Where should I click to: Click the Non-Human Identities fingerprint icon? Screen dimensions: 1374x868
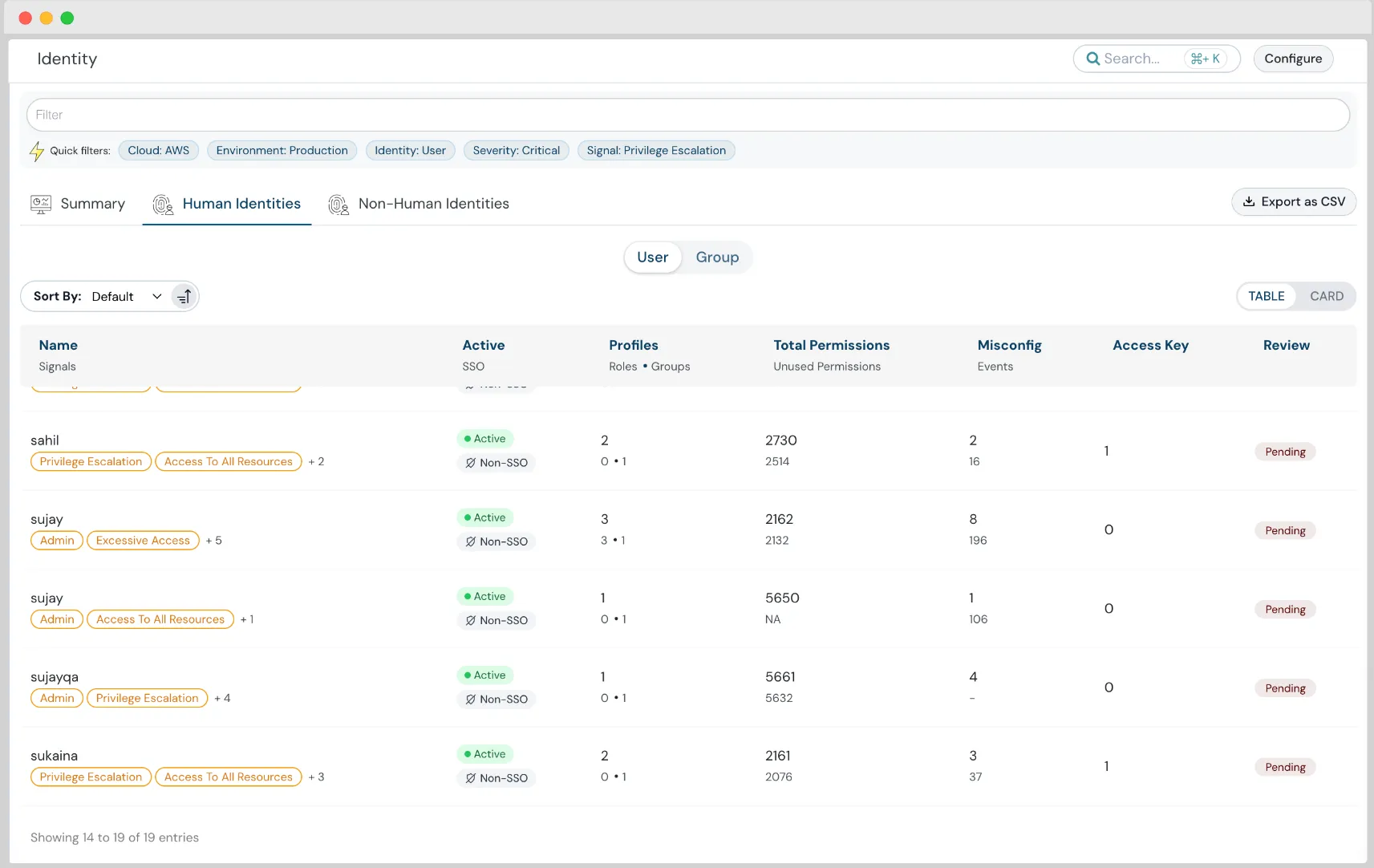pos(339,205)
